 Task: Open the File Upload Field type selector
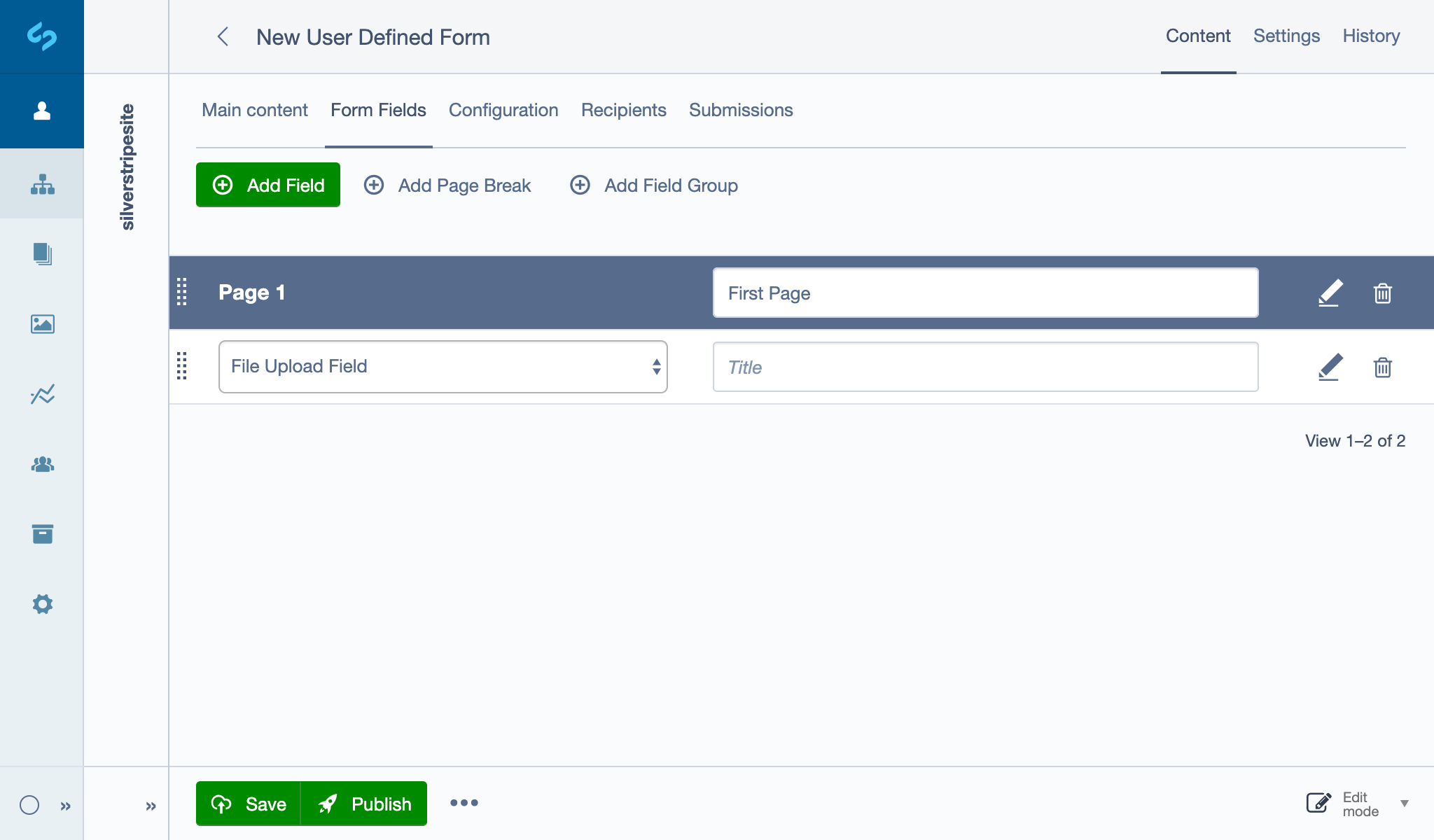pyautogui.click(x=443, y=366)
